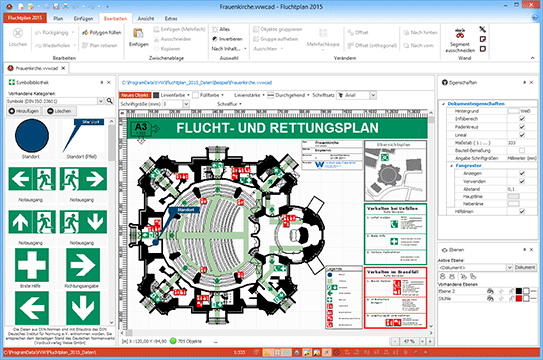
Task: Click the zoom minus button
Action: [395, 341]
